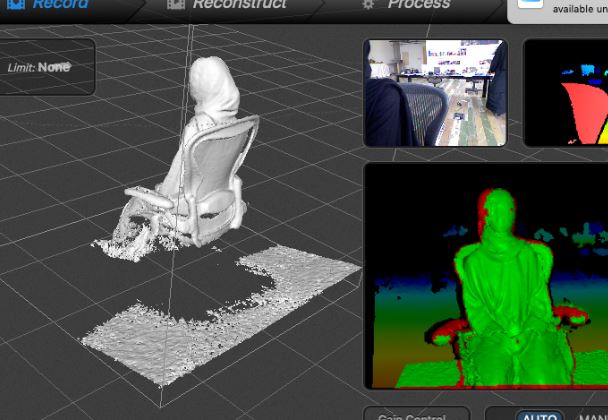608x420 pixels.
Task: Click the green depth map view
Action: [x=486, y=276]
